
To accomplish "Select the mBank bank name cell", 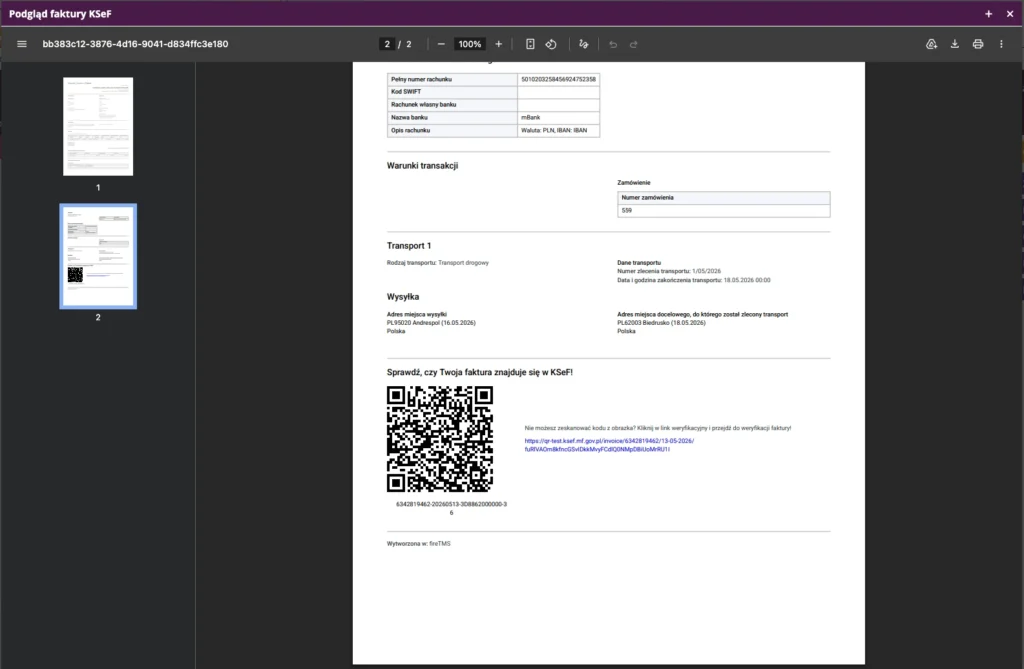I will [558, 118].
